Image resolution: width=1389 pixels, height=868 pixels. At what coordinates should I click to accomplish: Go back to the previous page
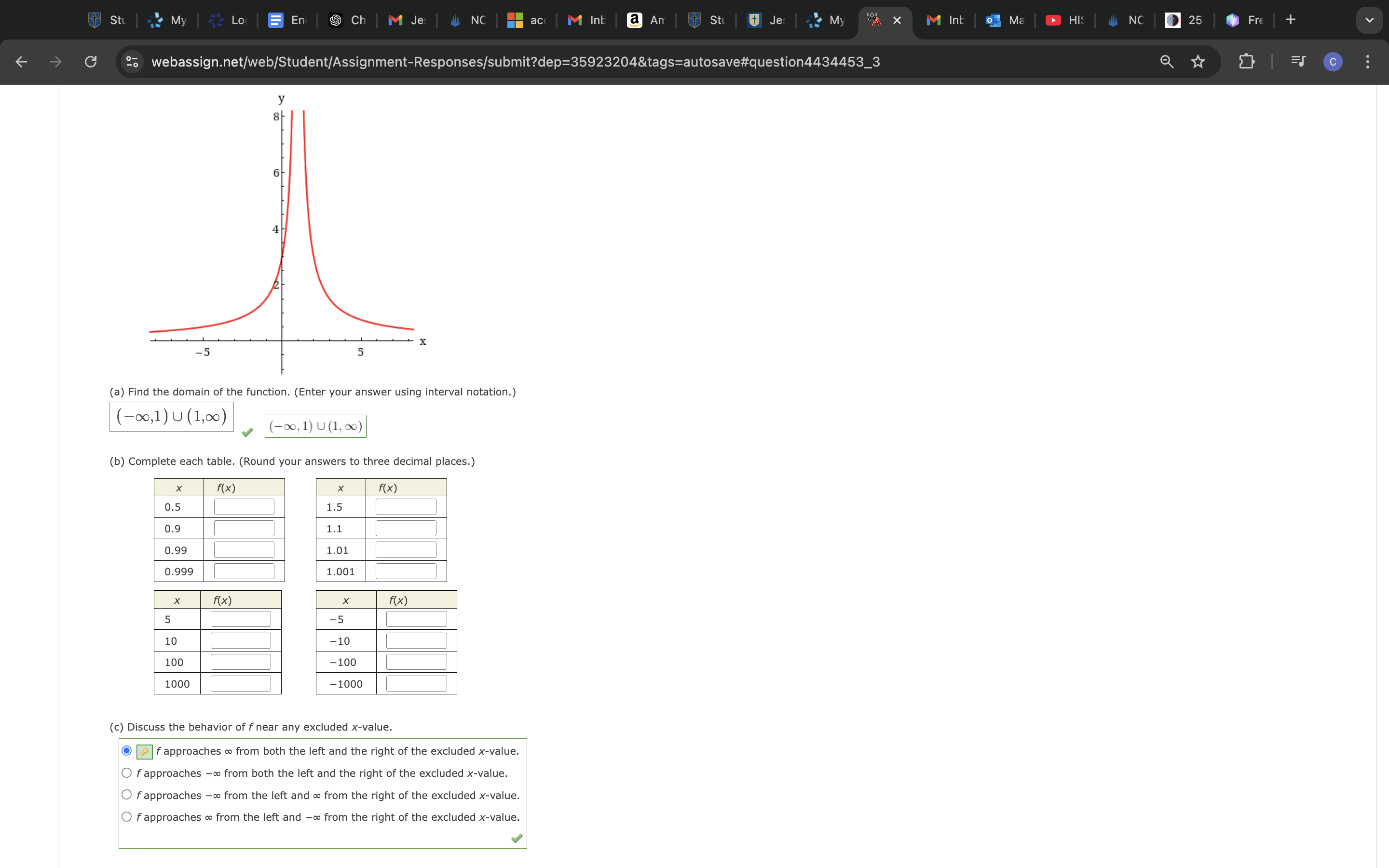coord(21,61)
